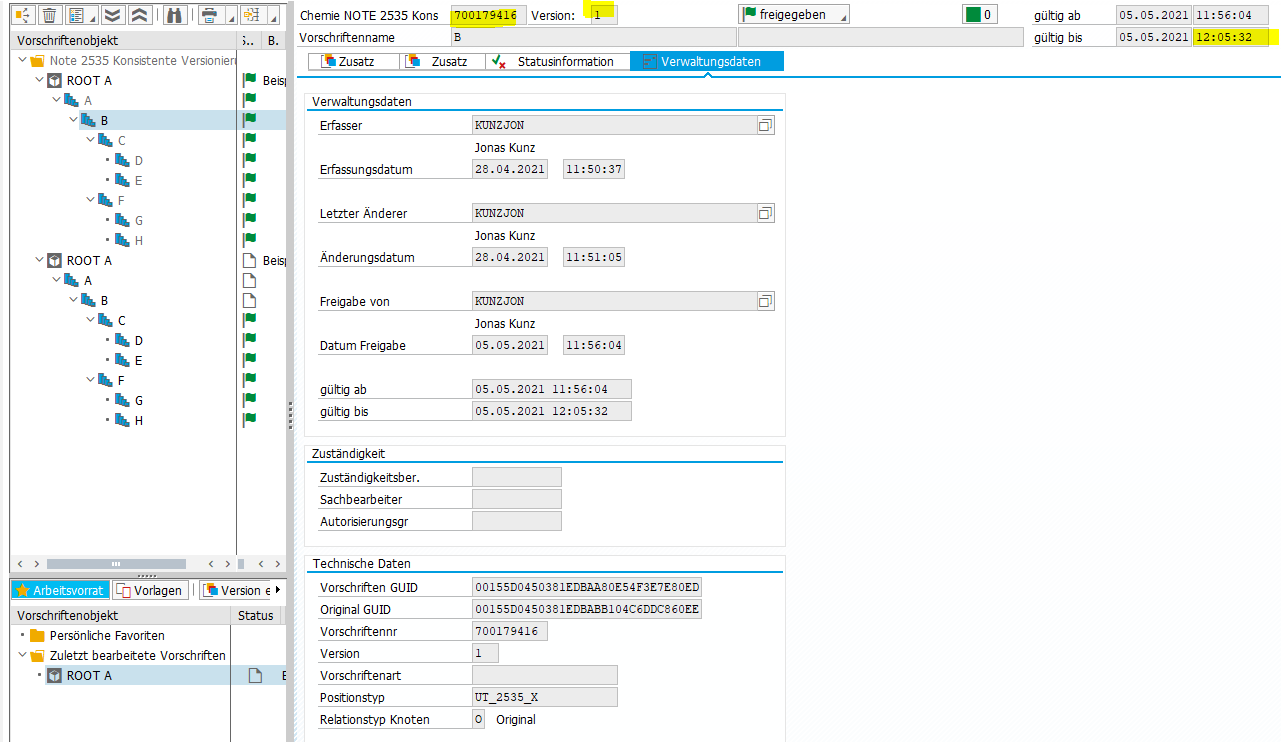Click the double-chevron expand all icon
Image resolution: width=1281 pixels, height=742 pixels.
coord(112,14)
